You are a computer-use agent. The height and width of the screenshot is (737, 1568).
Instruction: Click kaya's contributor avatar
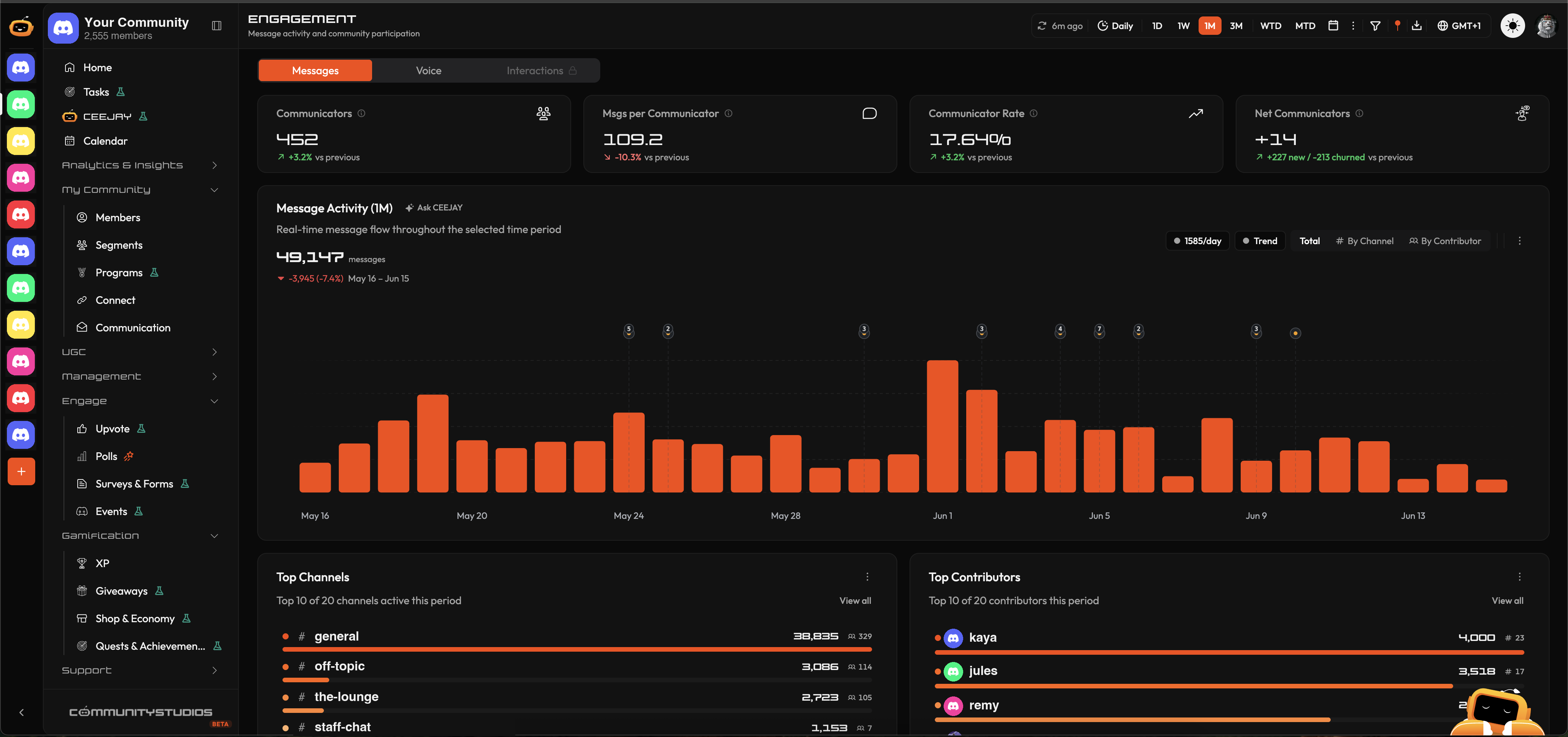(x=953, y=638)
